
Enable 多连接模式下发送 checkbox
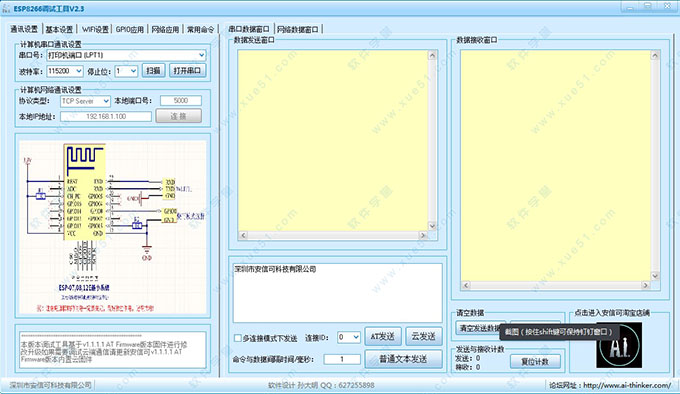click(x=238, y=338)
